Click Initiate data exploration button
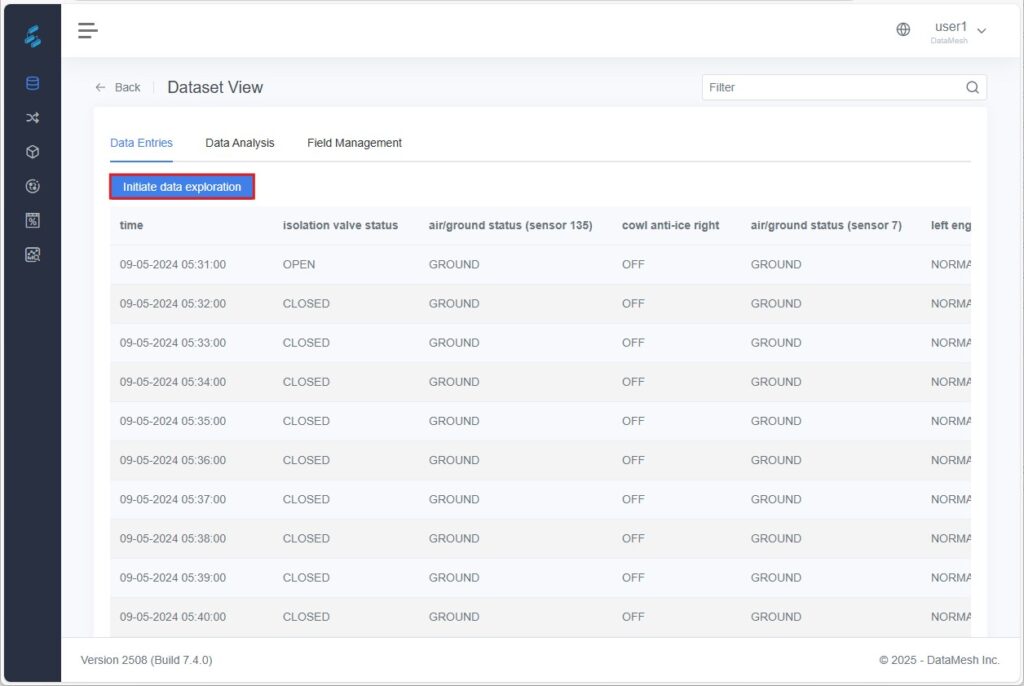1024x686 pixels. (x=182, y=187)
